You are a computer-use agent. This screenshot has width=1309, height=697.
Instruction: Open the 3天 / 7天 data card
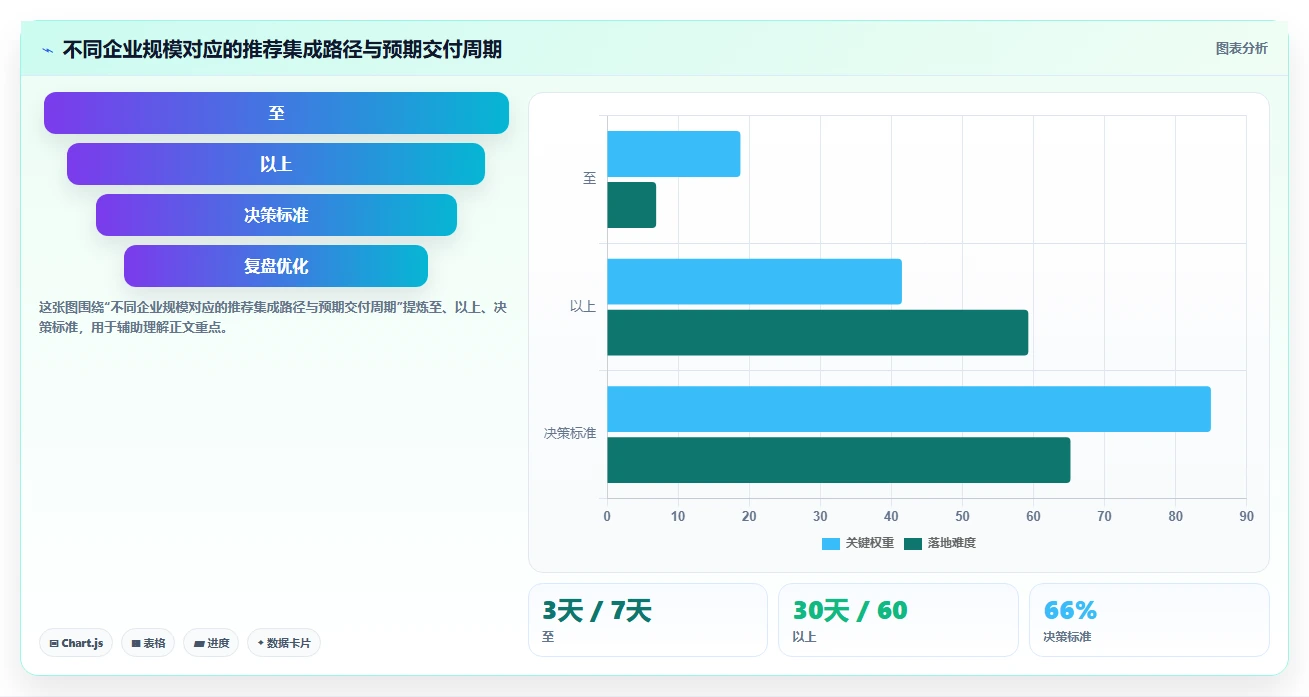click(x=648, y=620)
